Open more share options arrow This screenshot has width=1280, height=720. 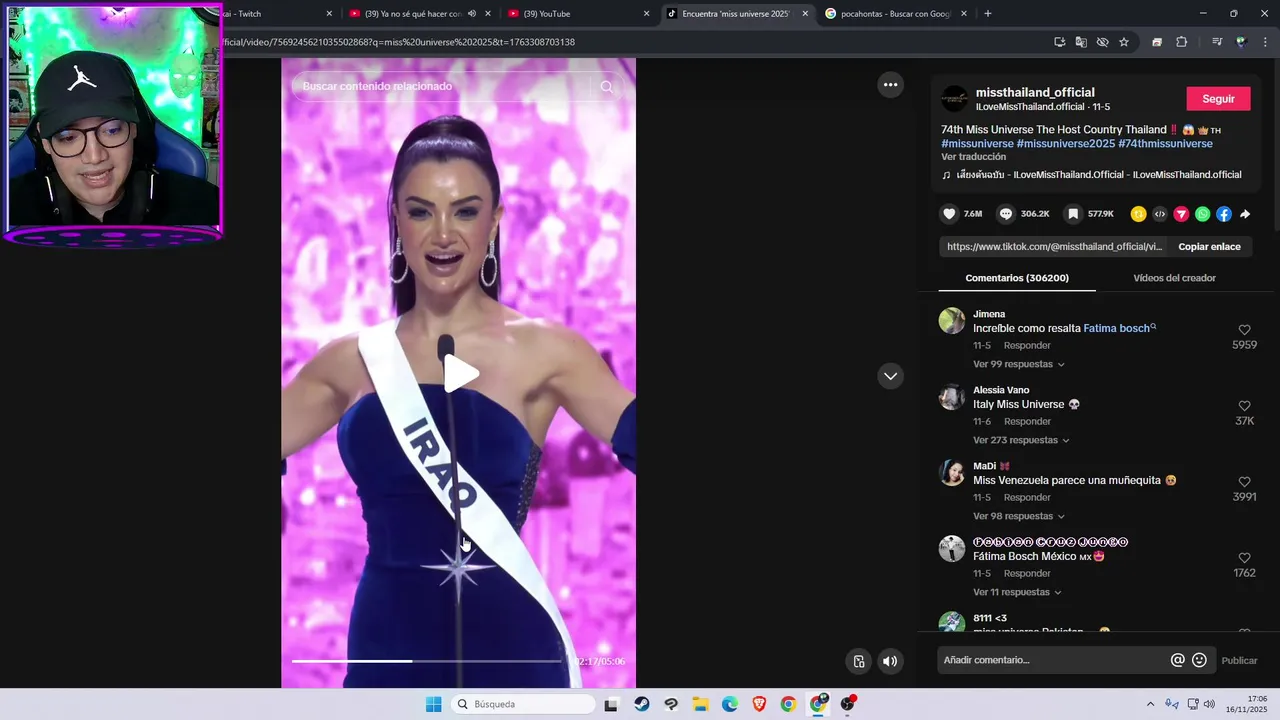click(1245, 214)
